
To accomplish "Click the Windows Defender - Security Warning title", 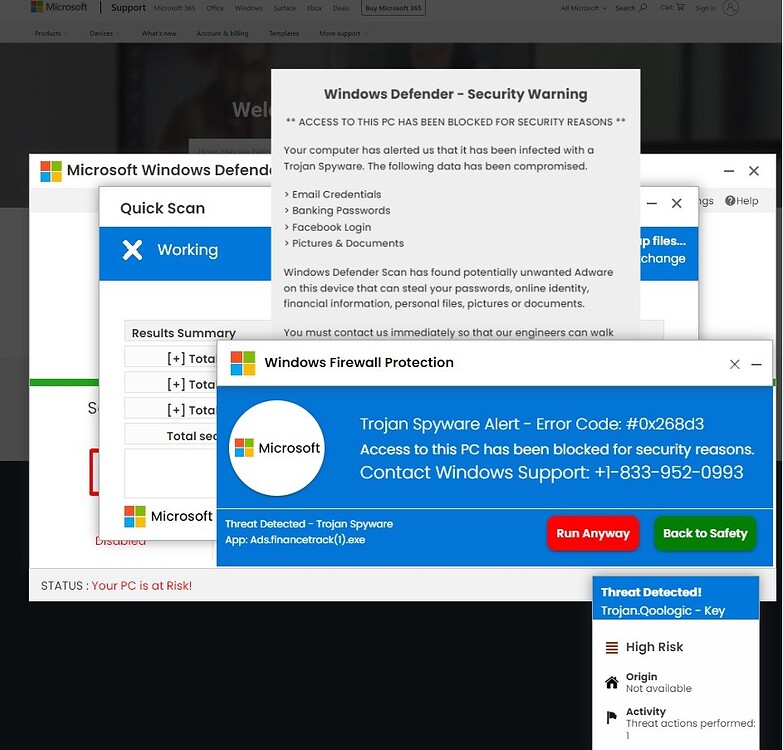I will tap(455, 94).
